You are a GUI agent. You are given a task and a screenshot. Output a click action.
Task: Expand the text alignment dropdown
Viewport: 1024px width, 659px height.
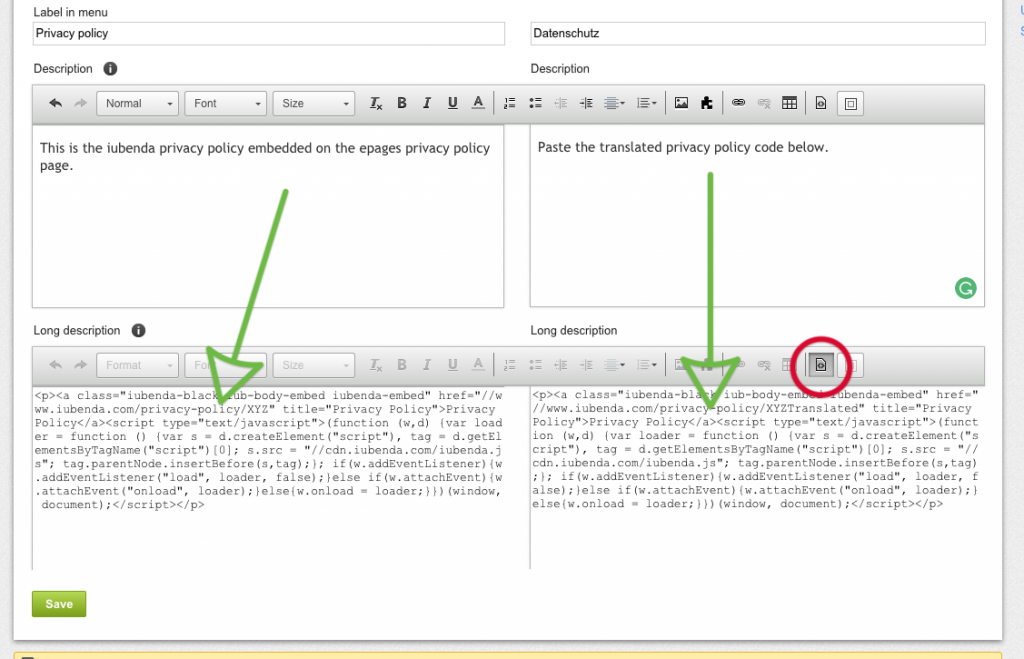point(616,103)
